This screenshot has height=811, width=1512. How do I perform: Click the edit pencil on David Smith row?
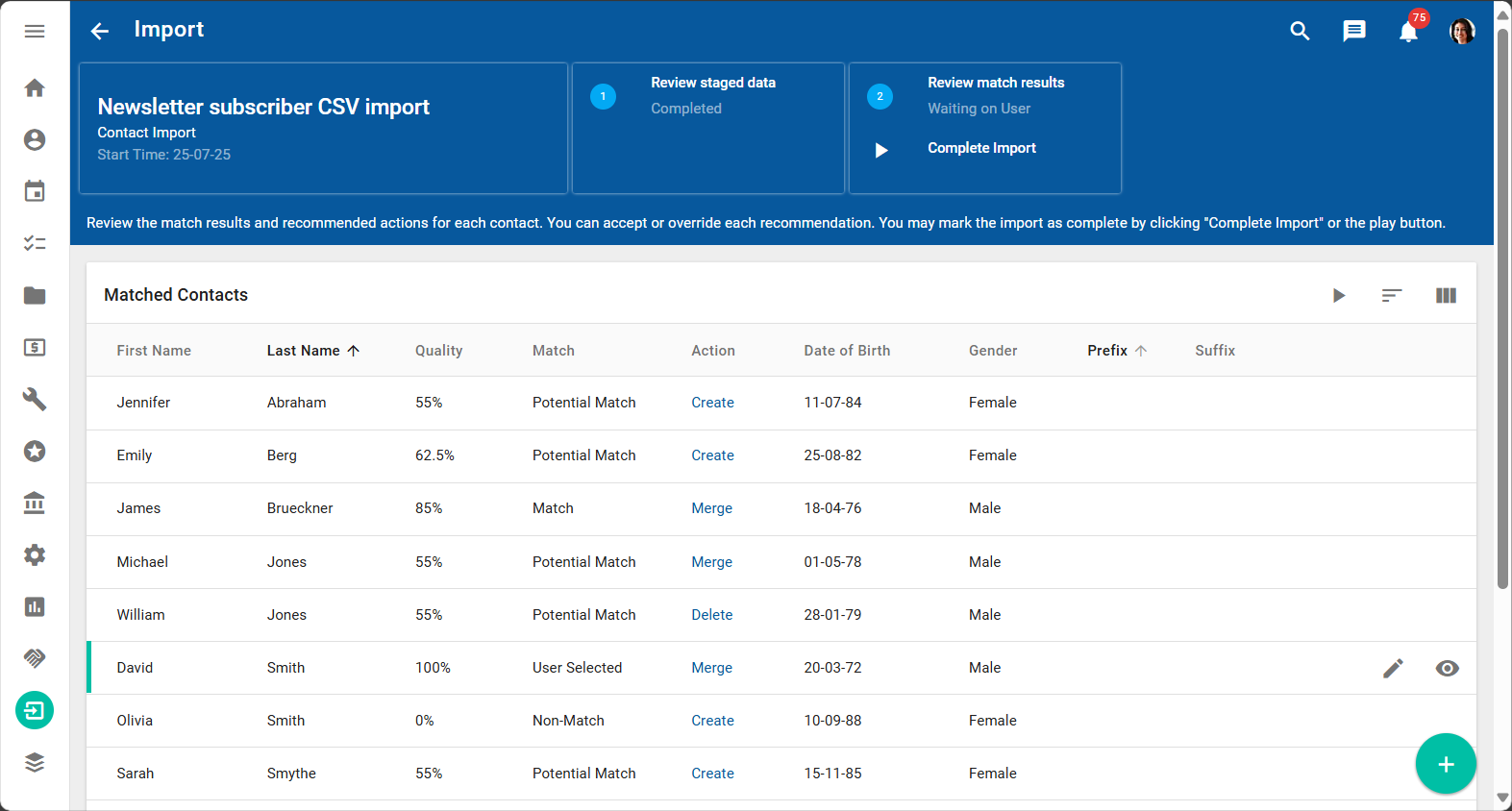coord(1393,668)
